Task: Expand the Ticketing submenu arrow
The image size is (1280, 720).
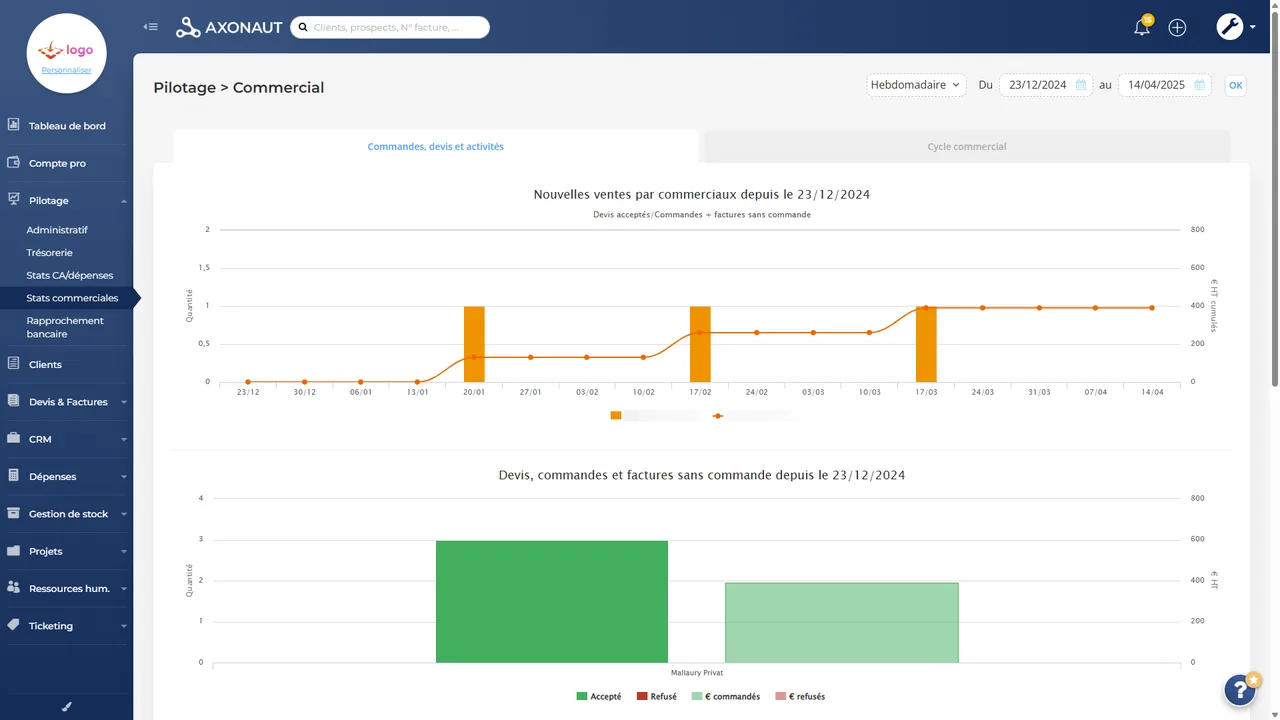Action: coord(124,626)
